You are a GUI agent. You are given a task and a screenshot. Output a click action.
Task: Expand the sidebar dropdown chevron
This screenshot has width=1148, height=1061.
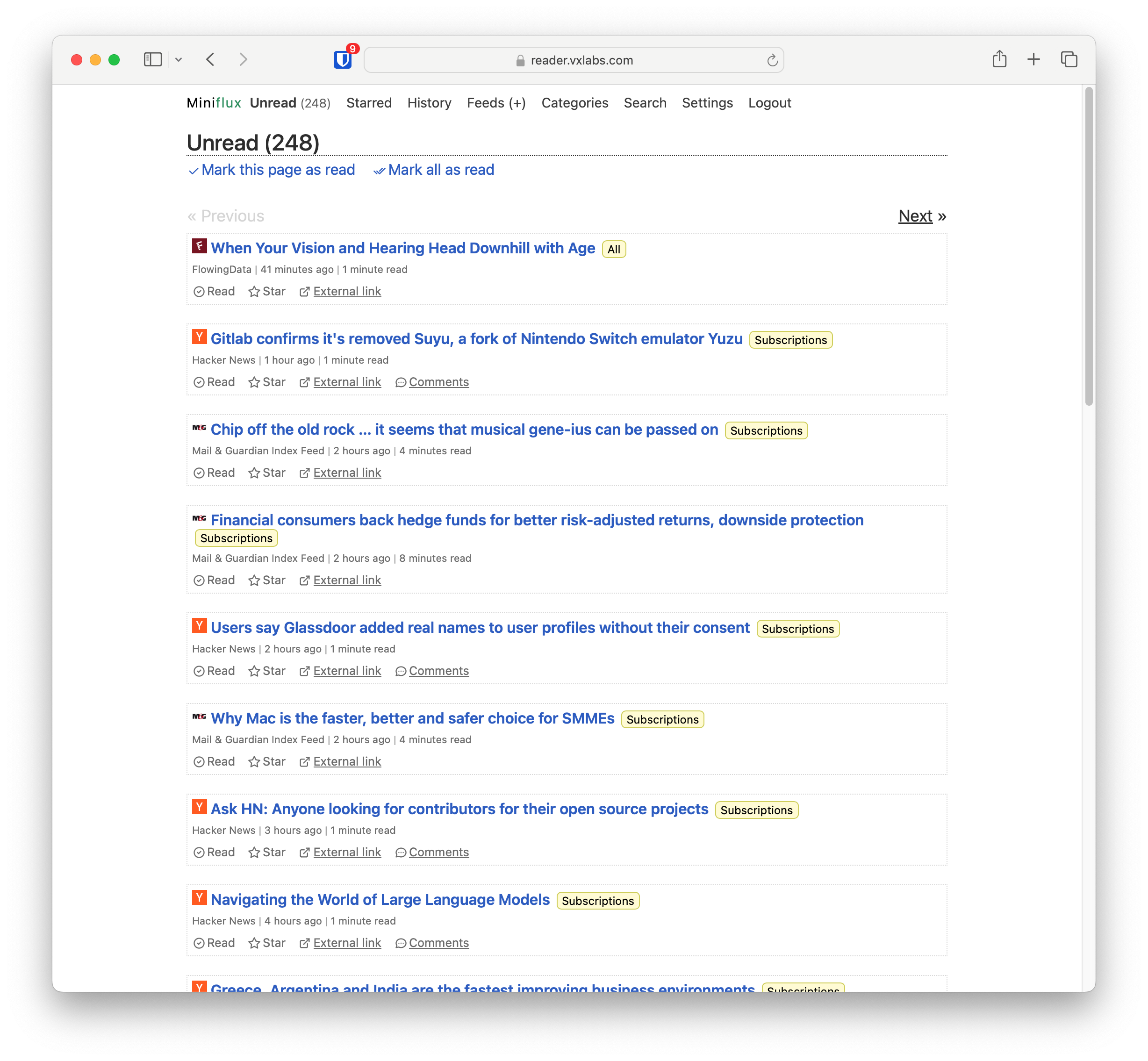(x=179, y=60)
